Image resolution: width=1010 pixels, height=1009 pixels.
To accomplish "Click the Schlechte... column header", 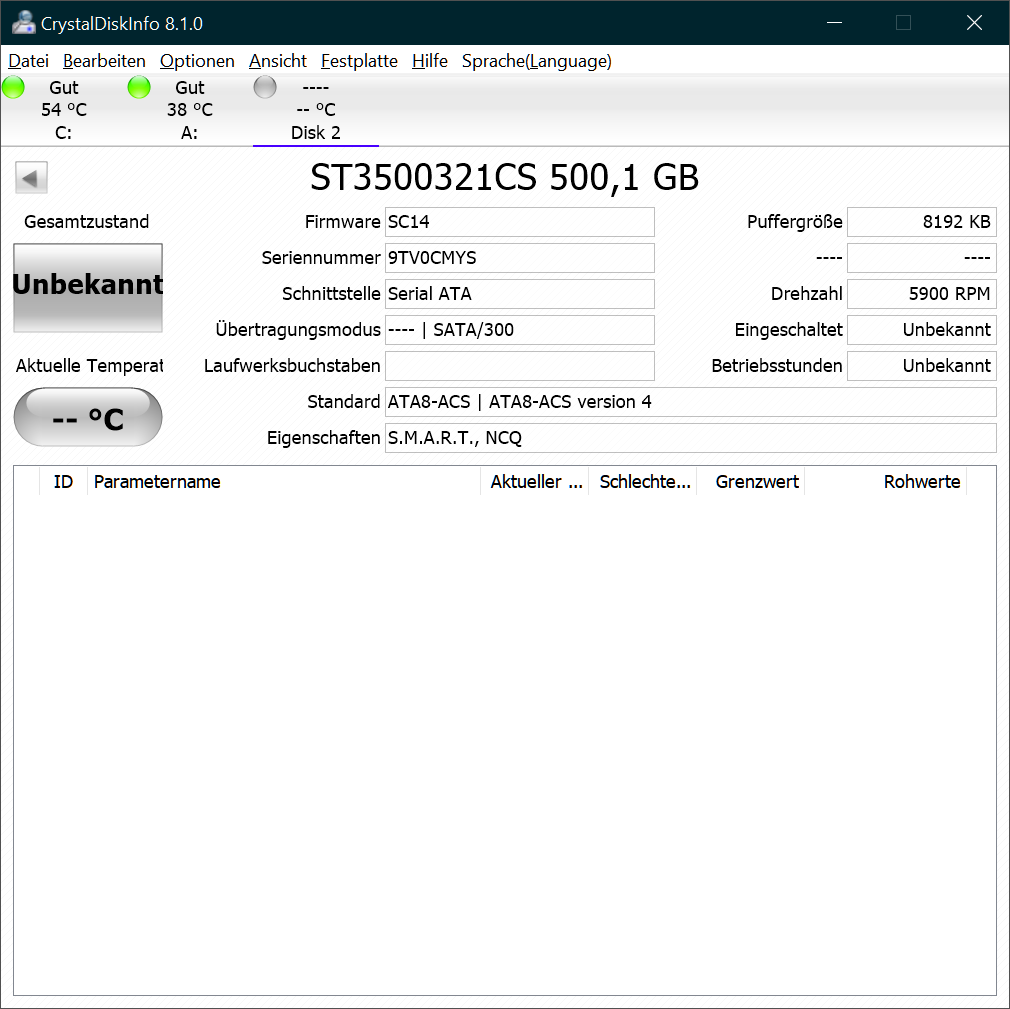I will [x=643, y=482].
